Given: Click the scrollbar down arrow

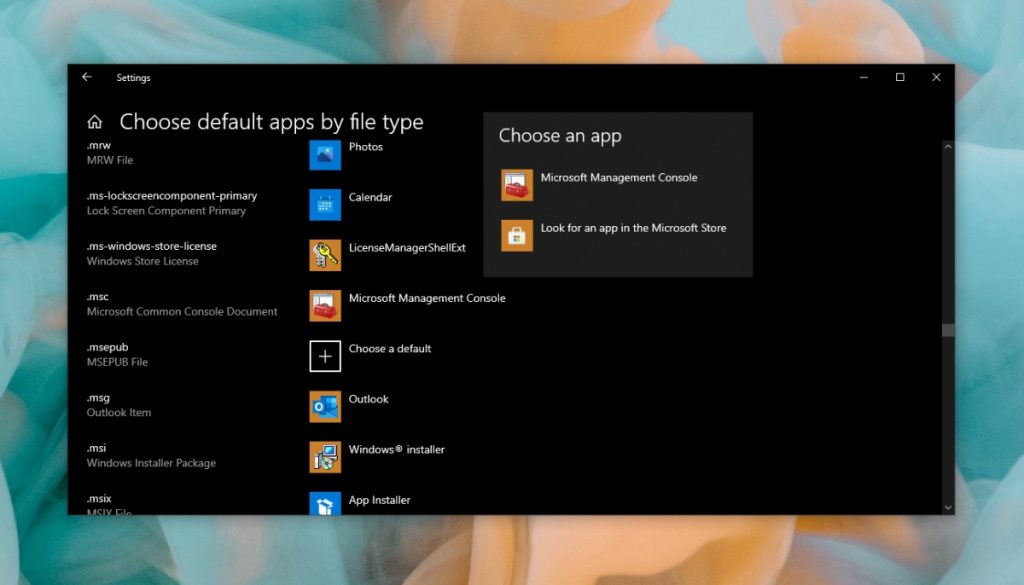Looking at the screenshot, I should (x=947, y=507).
